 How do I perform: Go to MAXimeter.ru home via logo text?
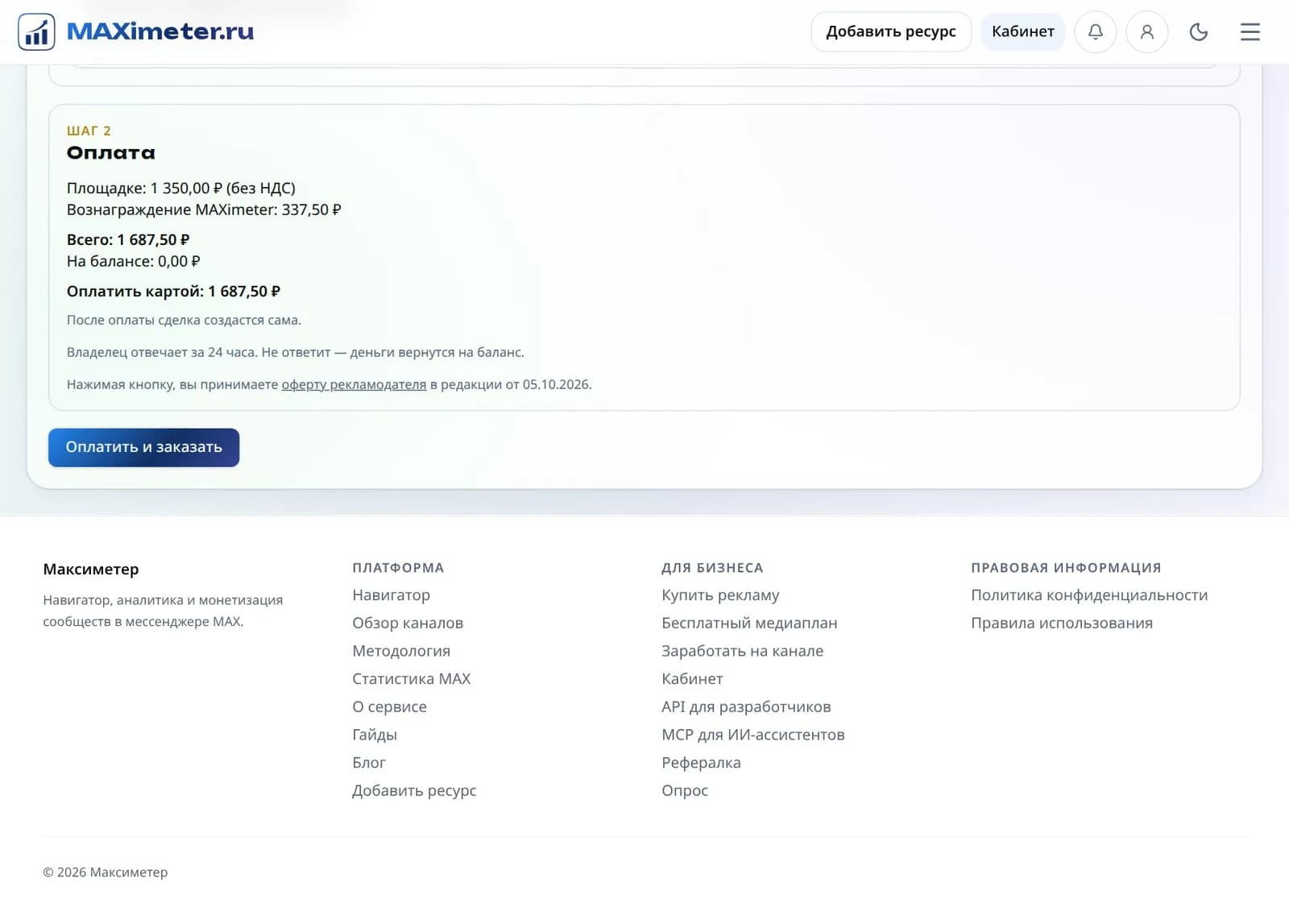[x=160, y=31]
